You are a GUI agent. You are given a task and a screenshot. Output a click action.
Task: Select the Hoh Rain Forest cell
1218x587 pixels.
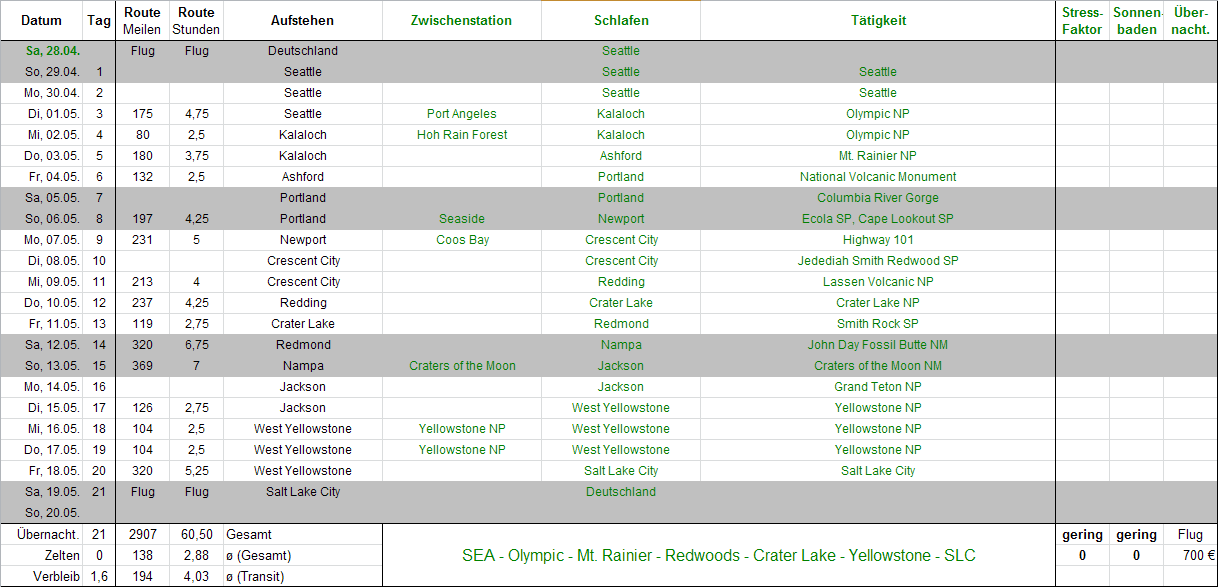click(x=461, y=135)
